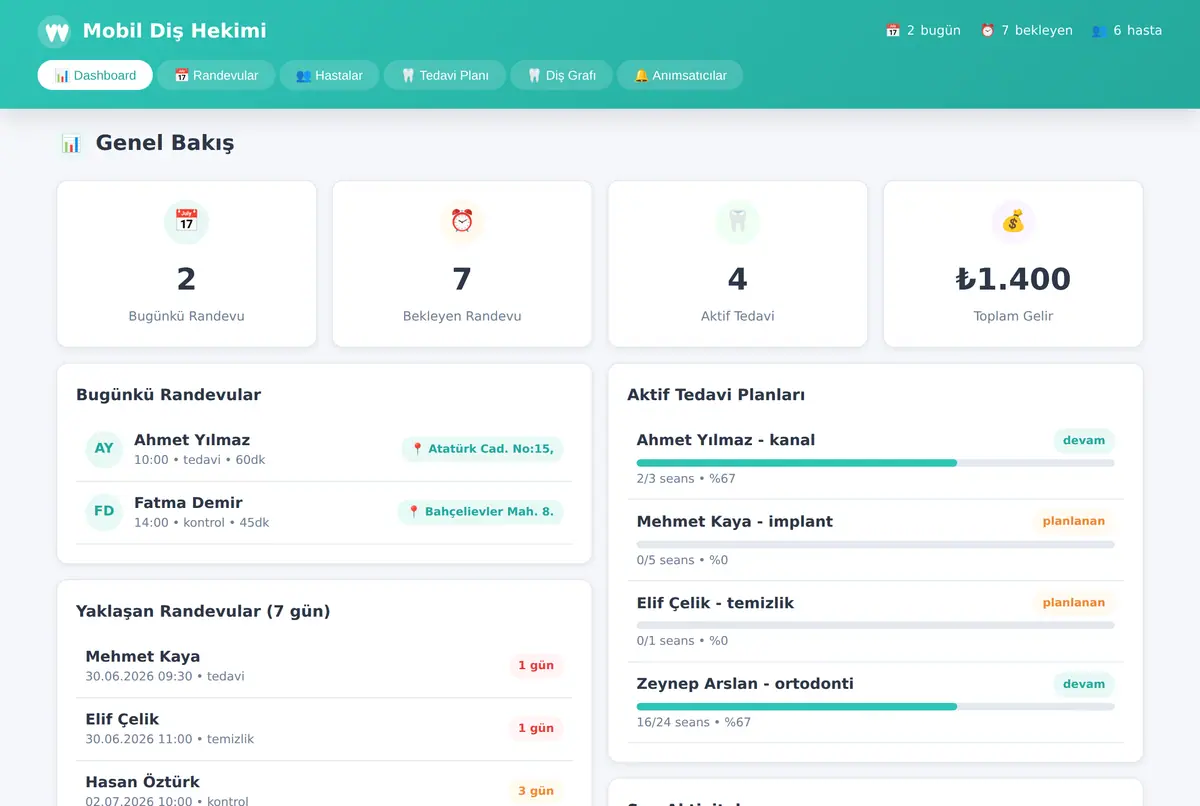1200x806 pixels.
Task: Click the '14:00 • kontrol • 45dk' text
Action: tap(202, 522)
